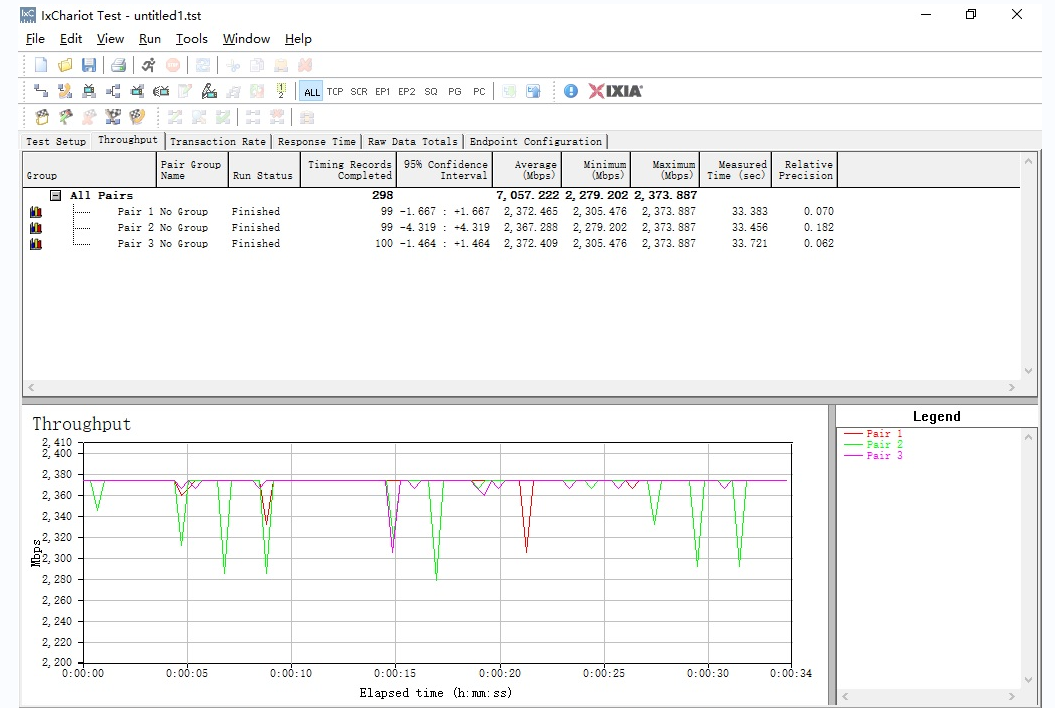This screenshot has width=1055, height=708.
Task: Toggle the TCP filter button
Action: (335, 92)
